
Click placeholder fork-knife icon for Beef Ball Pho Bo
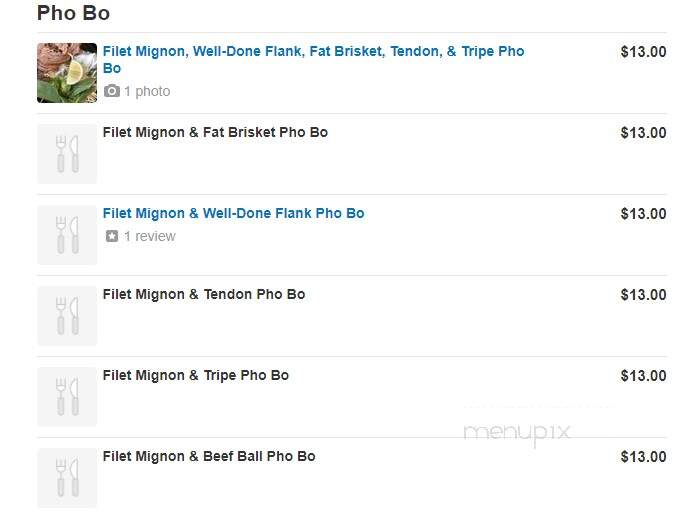click(67, 478)
